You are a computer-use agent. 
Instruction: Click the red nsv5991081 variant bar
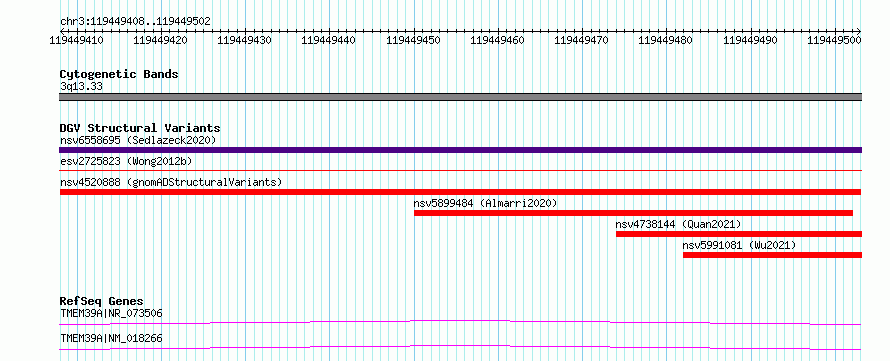click(773, 255)
